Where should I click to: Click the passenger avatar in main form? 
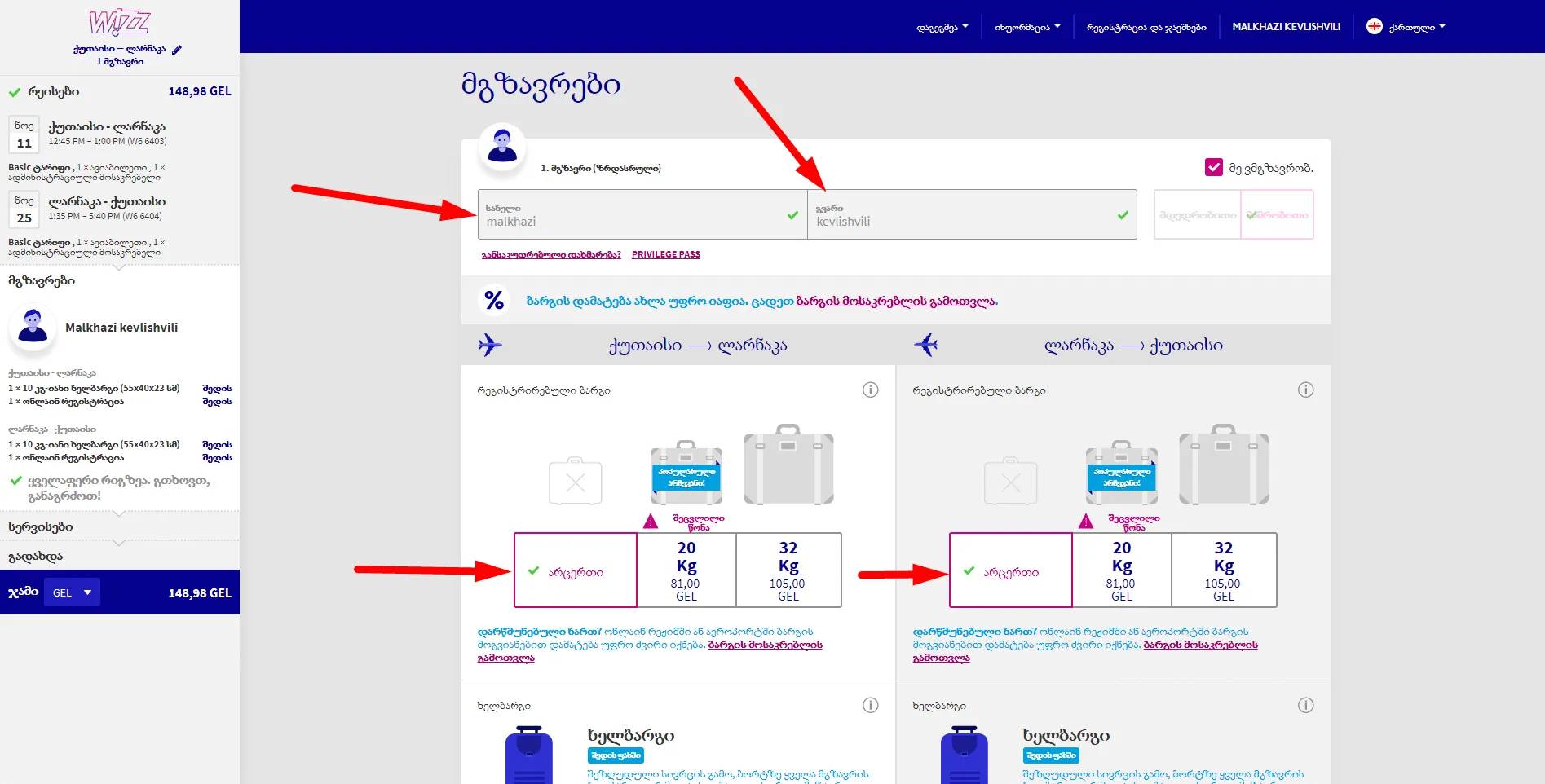point(502,148)
